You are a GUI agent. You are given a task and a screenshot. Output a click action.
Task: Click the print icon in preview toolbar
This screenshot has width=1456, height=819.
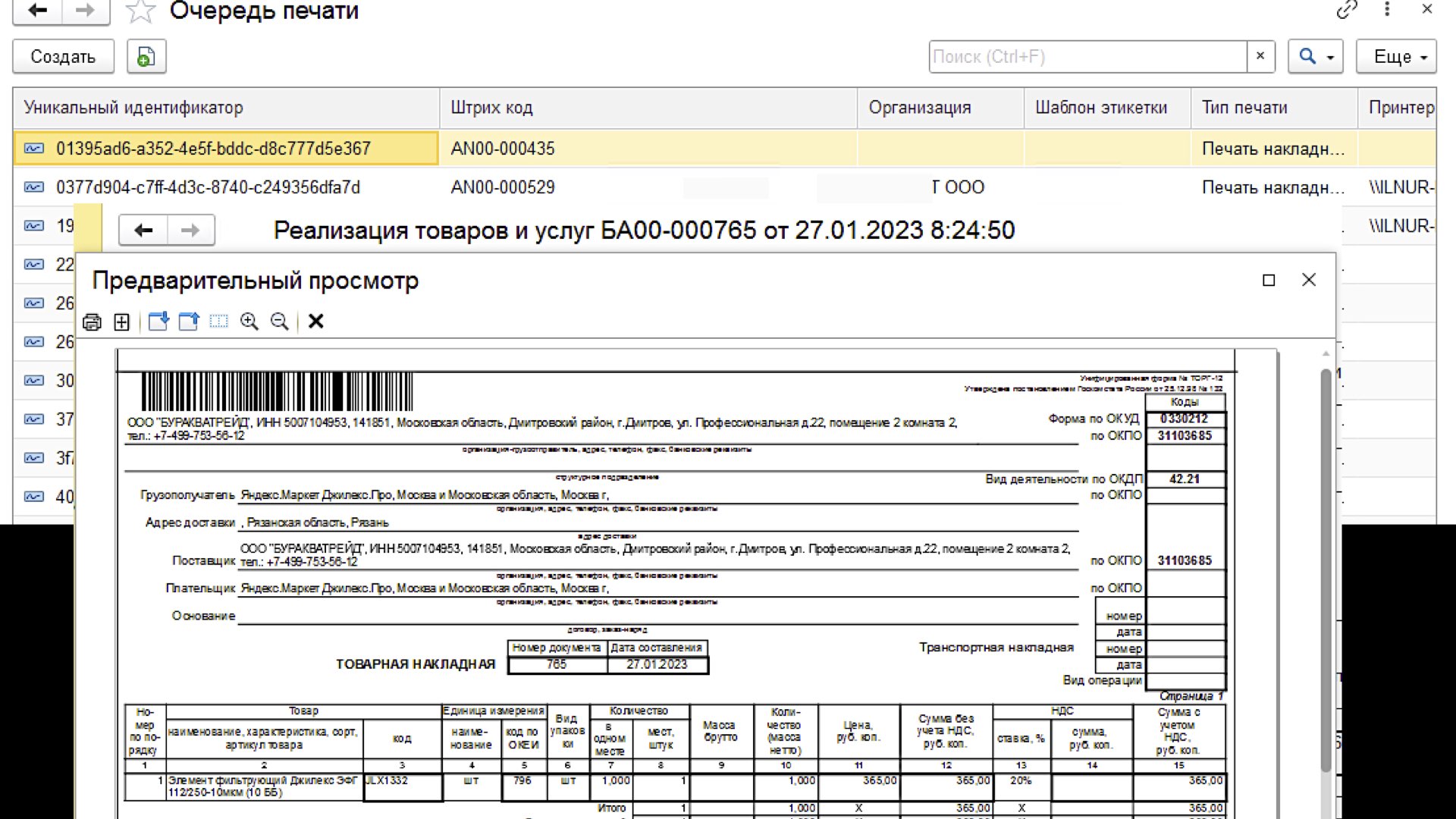[x=92, y=322]
